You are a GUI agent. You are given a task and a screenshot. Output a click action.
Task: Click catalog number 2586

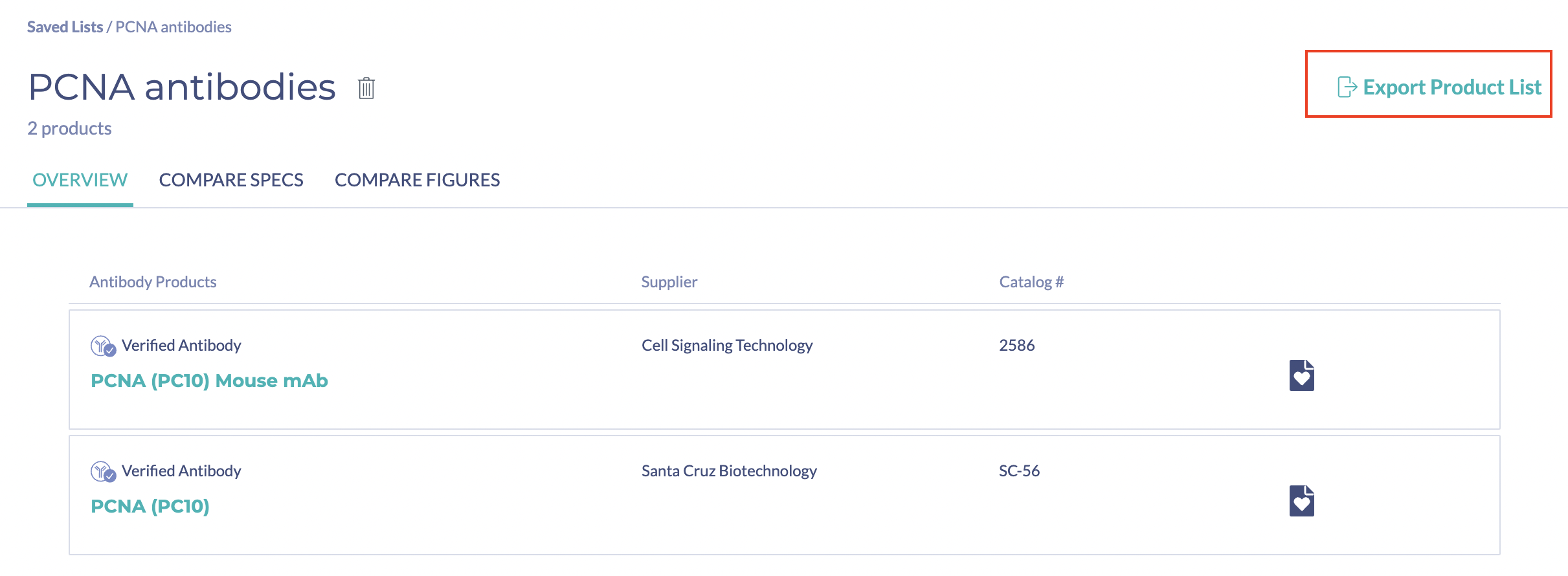pyautogui.click(x=1016, y=346)
